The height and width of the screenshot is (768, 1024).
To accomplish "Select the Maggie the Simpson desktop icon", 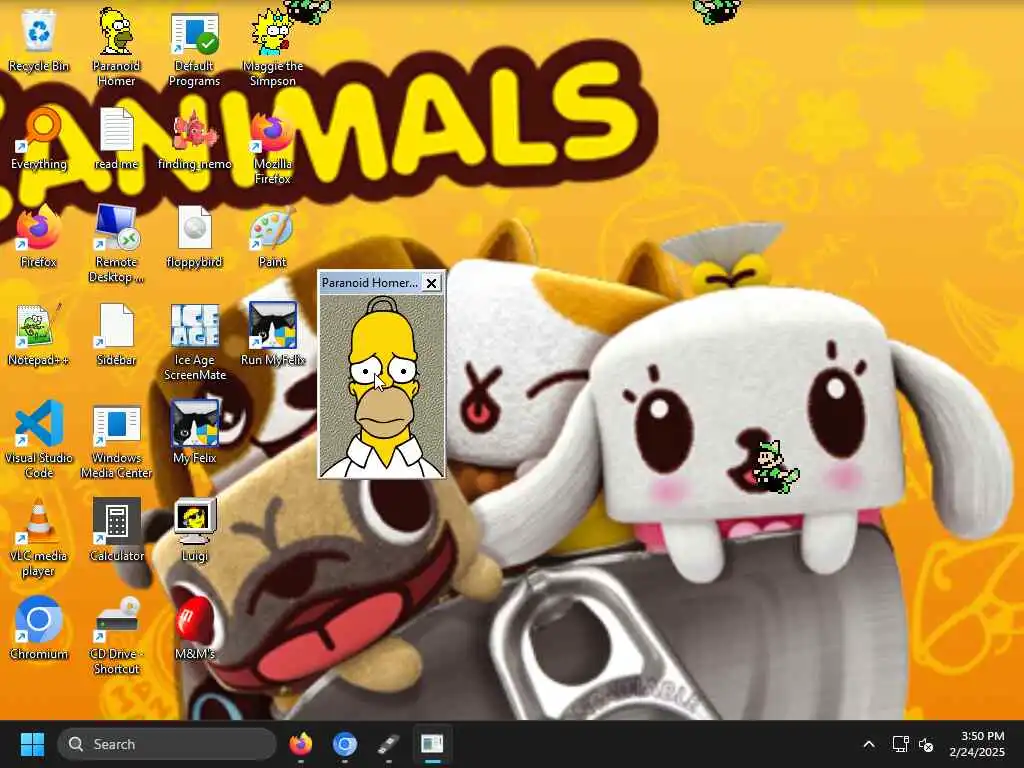I will tap(272, 49).
